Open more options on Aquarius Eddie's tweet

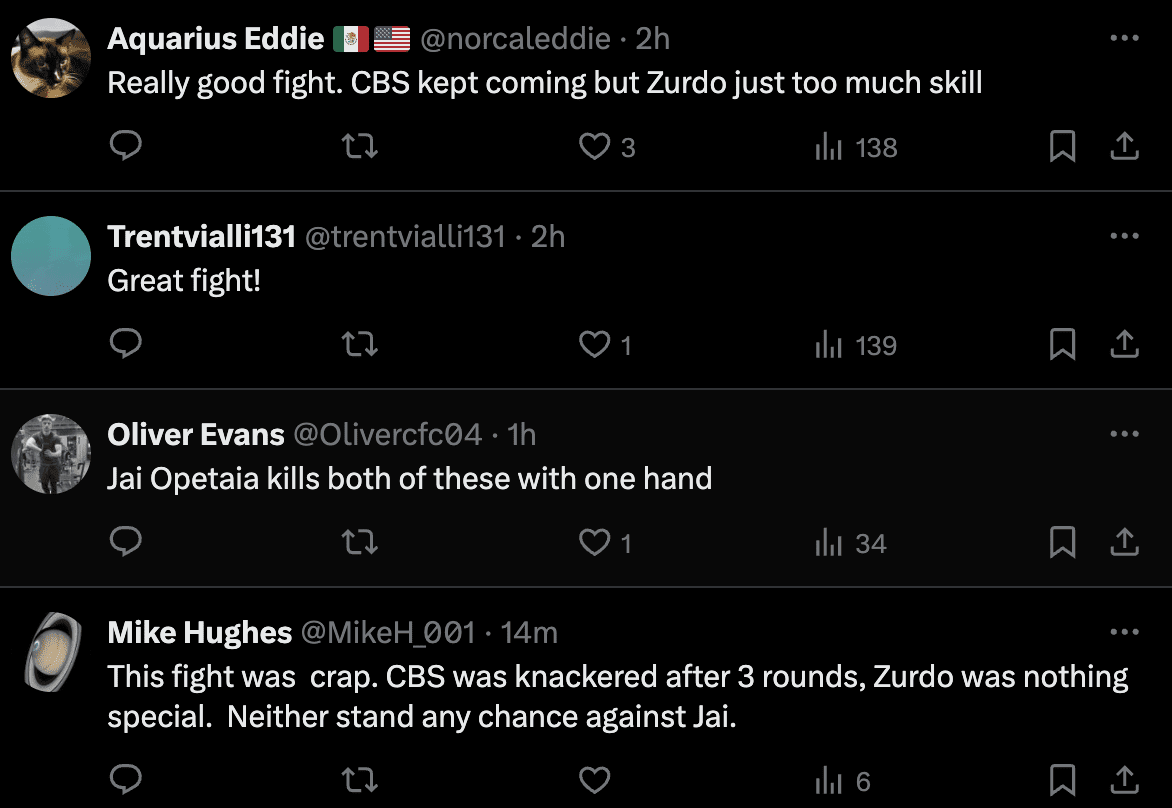tap(1125, 38)
